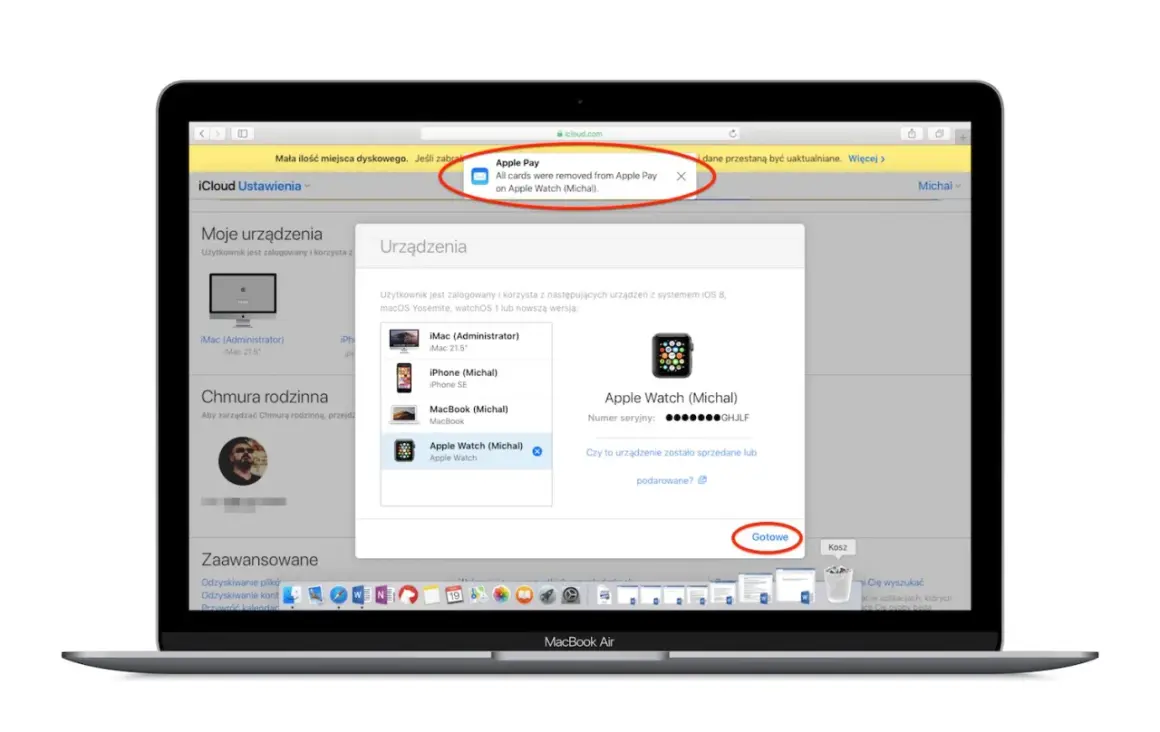The height and width of the screenshot is (732, 1160).
Task: Open the iMac (Administrator) link in background page
Action: [242, 340]
